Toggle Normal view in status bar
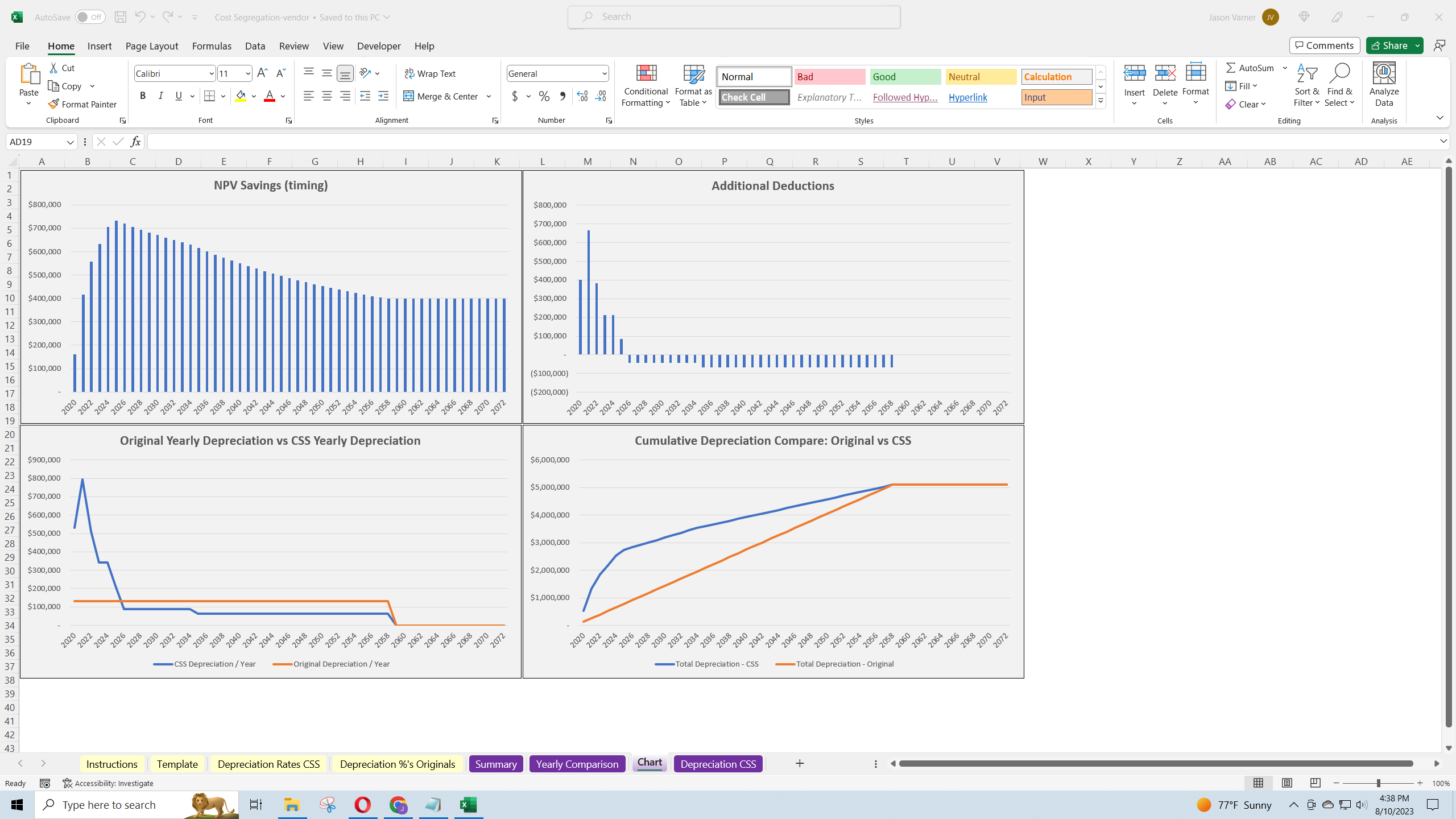The image size is (1456, 819). point(1259,783)
